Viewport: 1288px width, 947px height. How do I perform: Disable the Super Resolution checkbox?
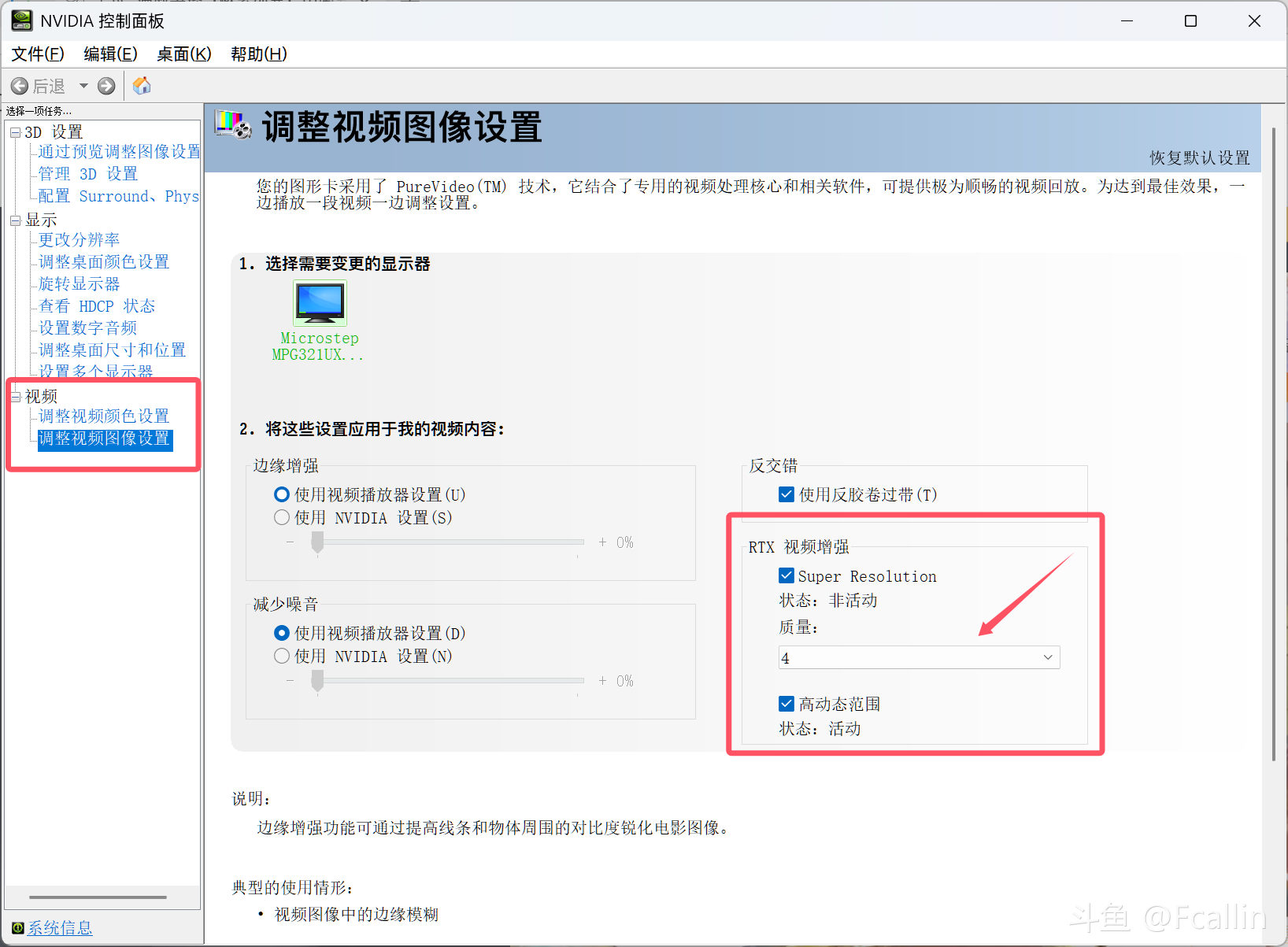click(786, 576)
